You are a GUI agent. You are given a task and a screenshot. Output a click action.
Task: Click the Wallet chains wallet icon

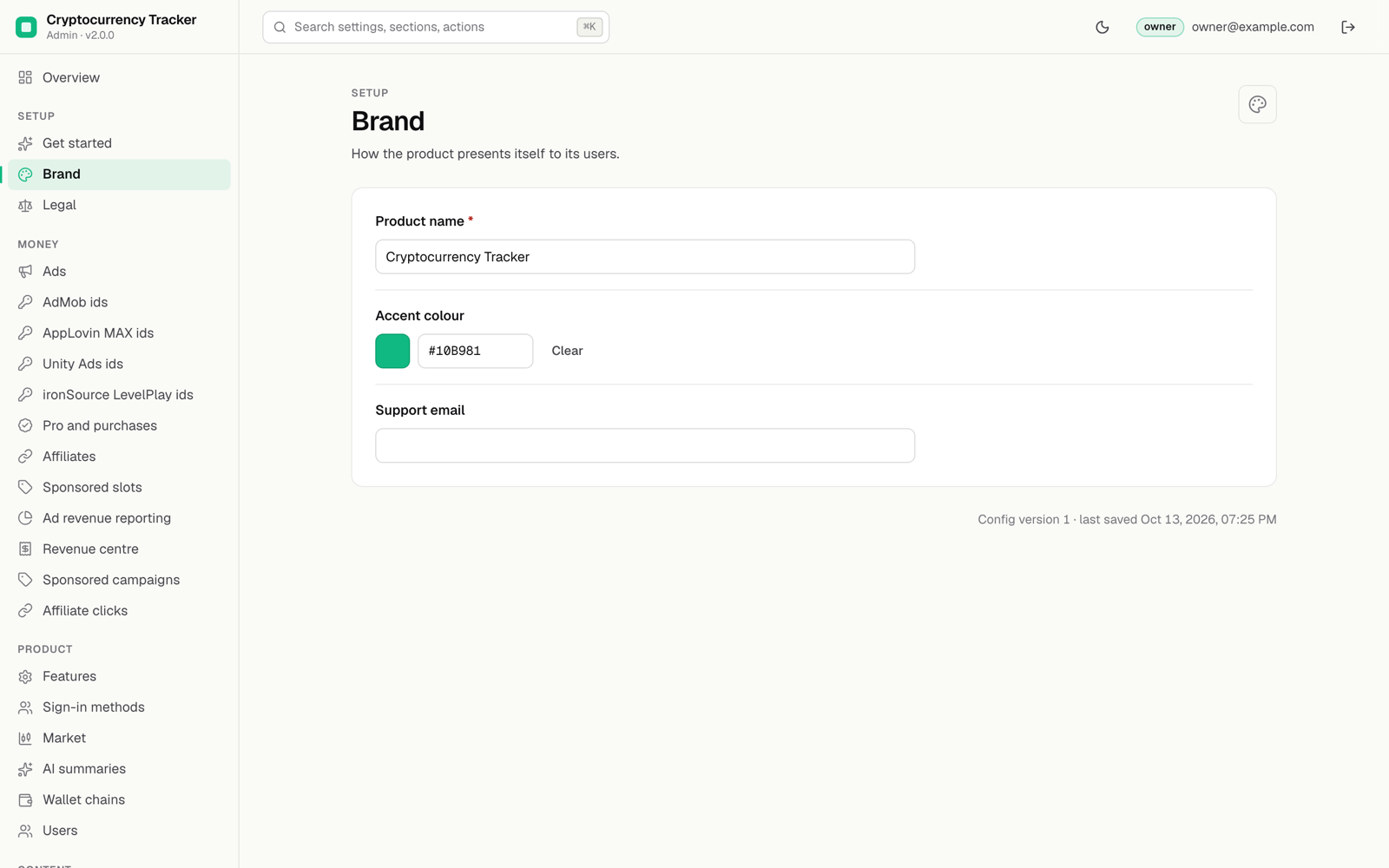25,799
